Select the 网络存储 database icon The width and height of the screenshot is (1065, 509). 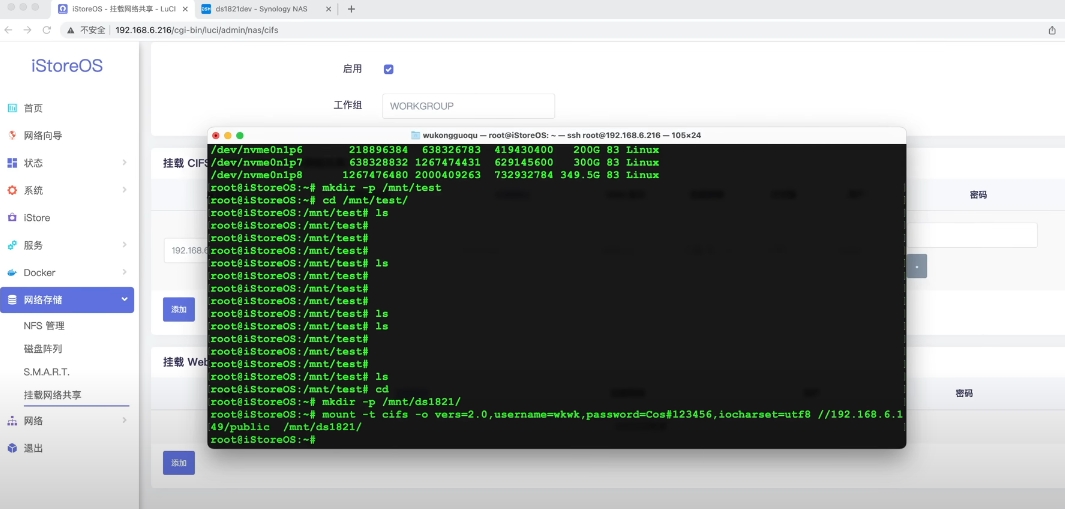click(x=12, y=300)
